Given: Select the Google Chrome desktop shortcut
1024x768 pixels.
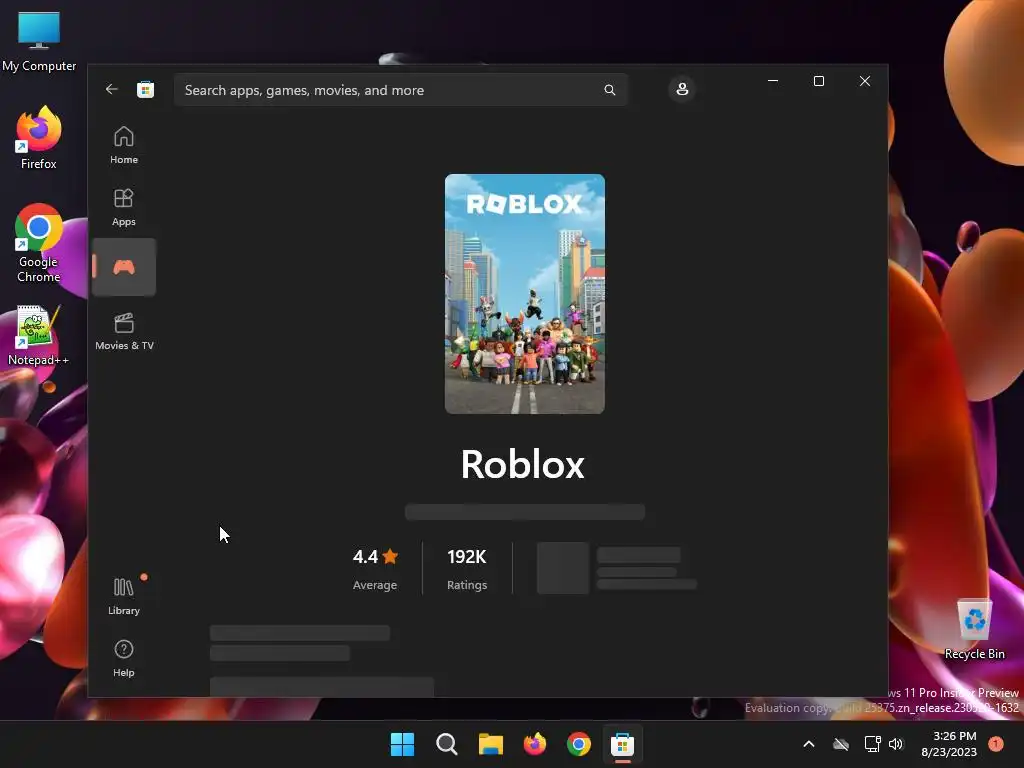Looking at the screenshot, I should pos(39,243).
